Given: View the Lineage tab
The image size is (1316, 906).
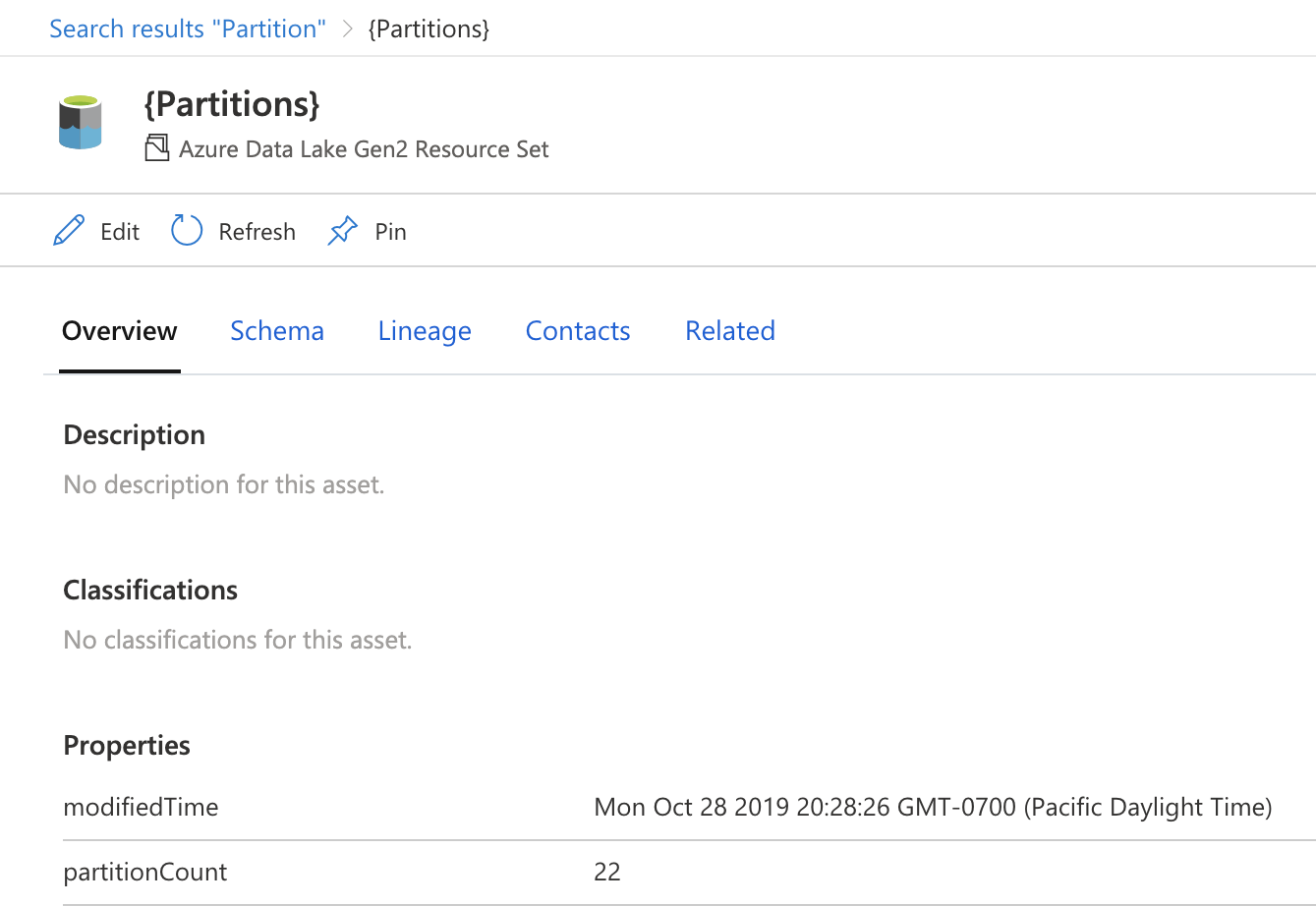Looking at the screenshot, I should point(425,331).
